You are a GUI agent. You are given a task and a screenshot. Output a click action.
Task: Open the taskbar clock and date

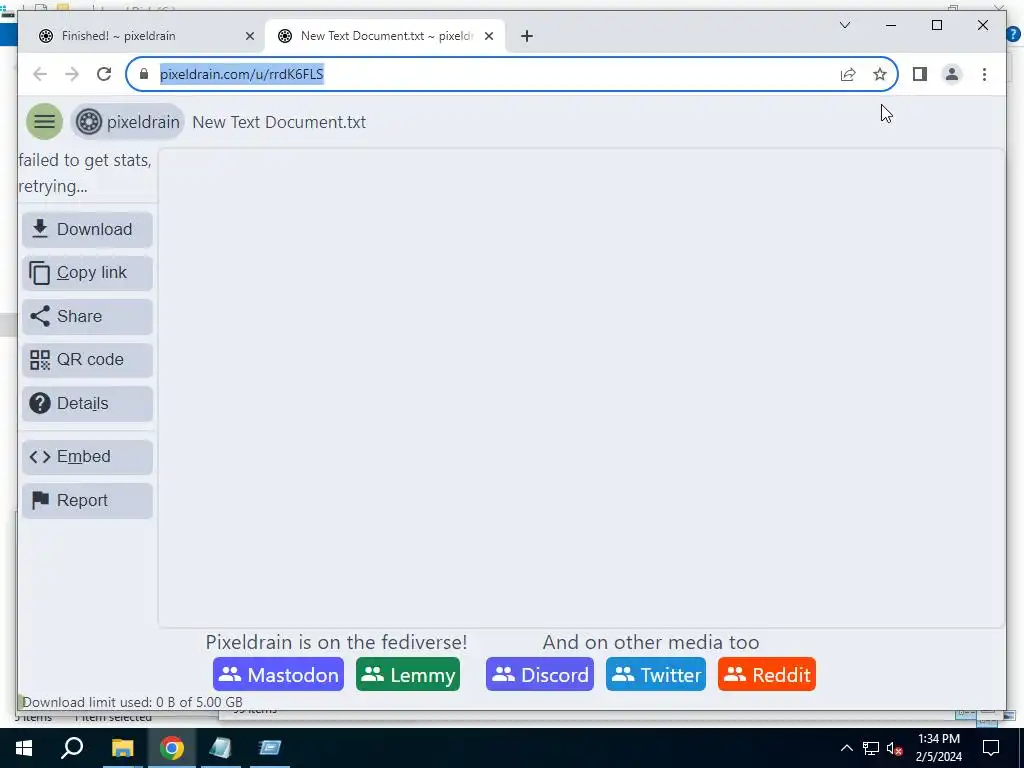tap(938, 748)
